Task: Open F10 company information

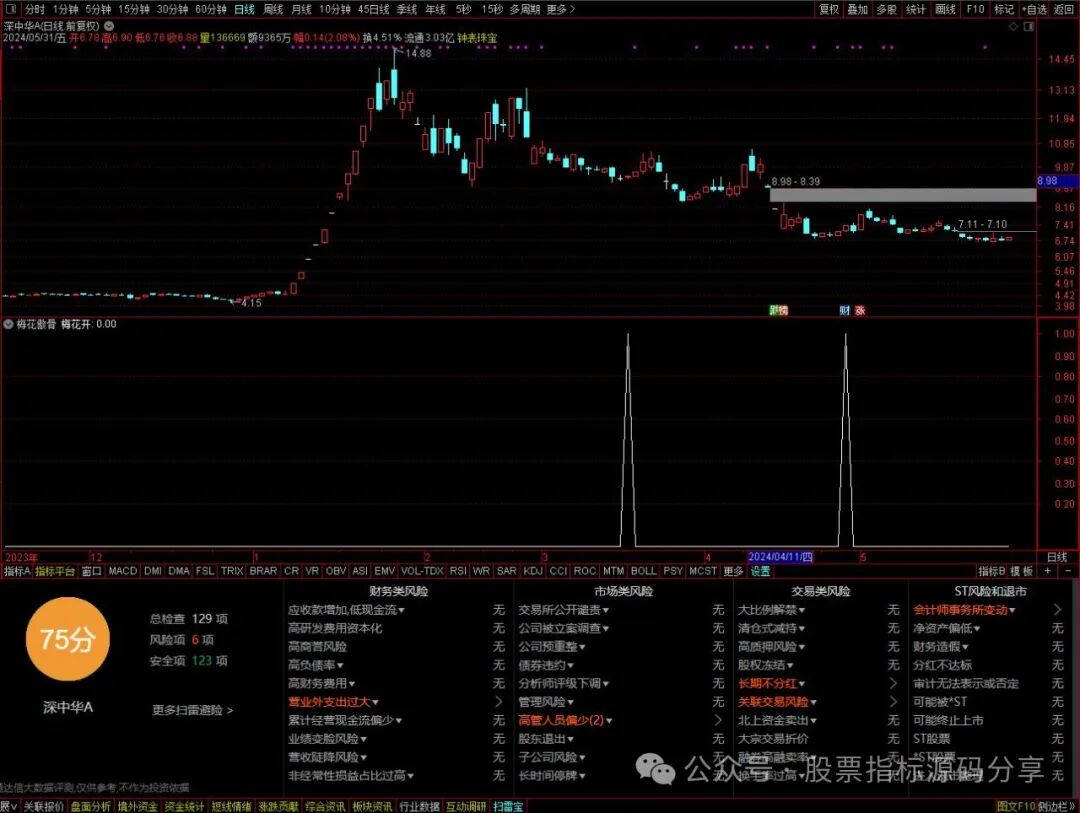Action: coord(975,9)
